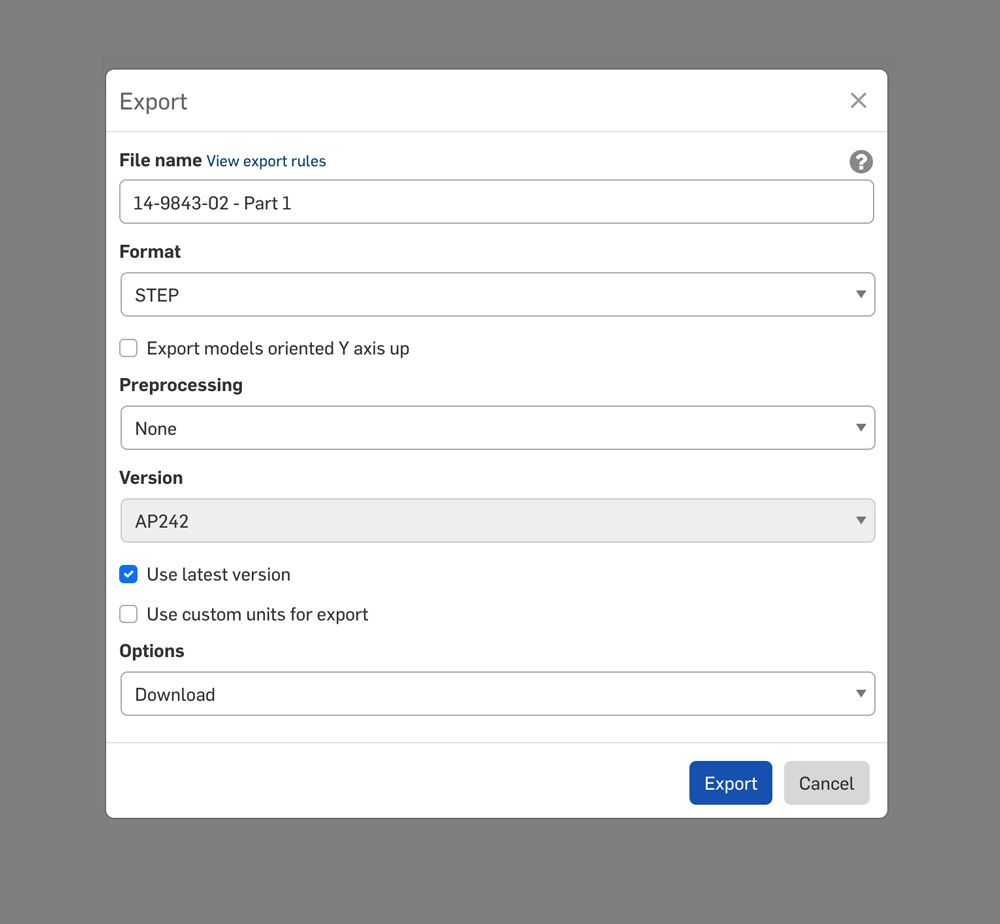Image resolution: width=1000 pixels, height=924 pixels.
Task: Uncheck the "Use latest version" checkbox
Action: click(128, 574)
